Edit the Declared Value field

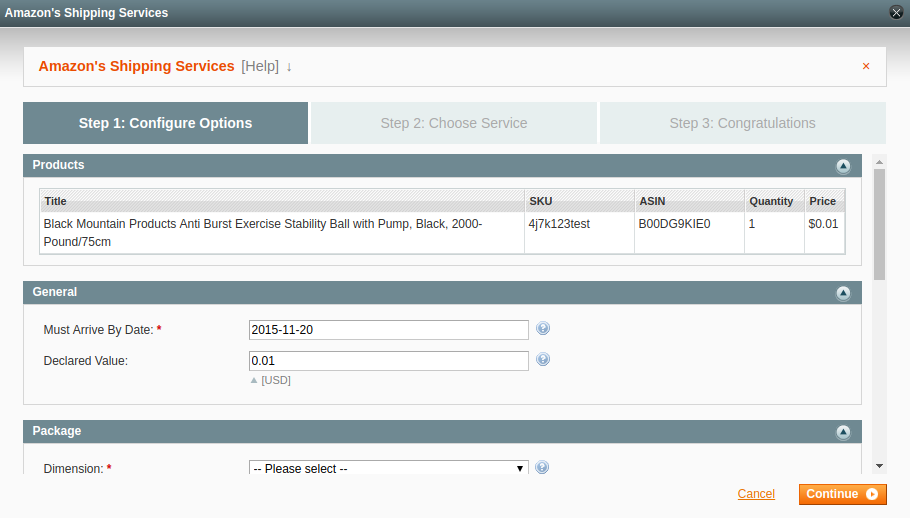[x=389, y=361]
